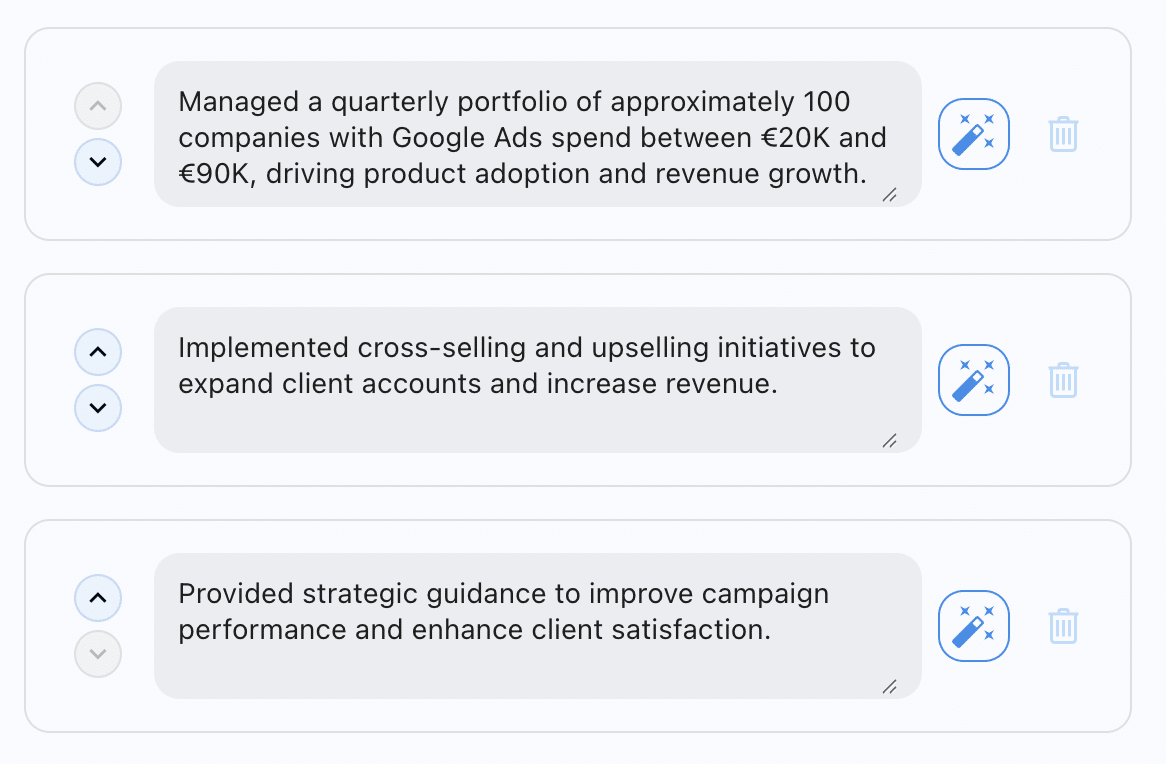
Task: Move the cross-selling bullet up
Action: click(x=98, y=352)
